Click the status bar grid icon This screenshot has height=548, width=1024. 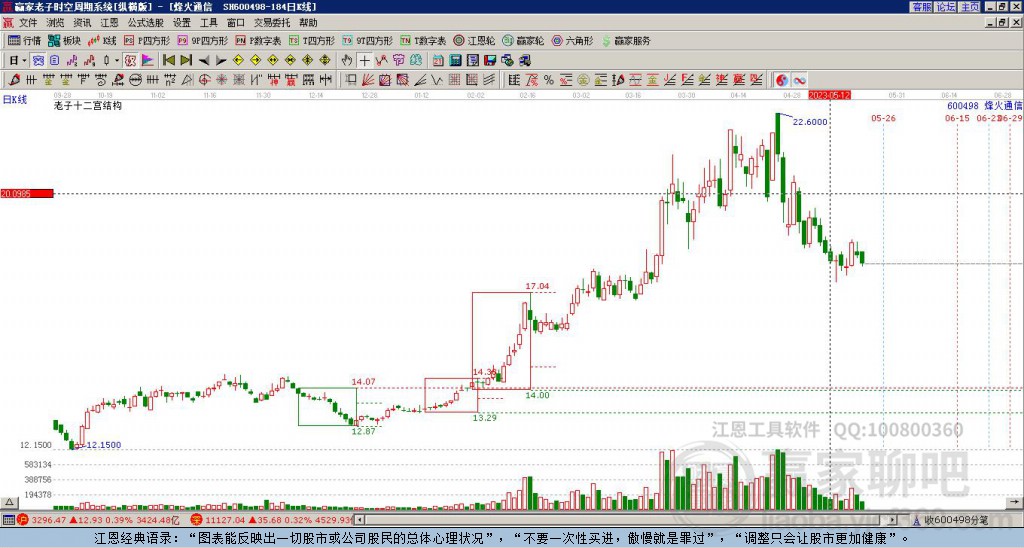8,520
